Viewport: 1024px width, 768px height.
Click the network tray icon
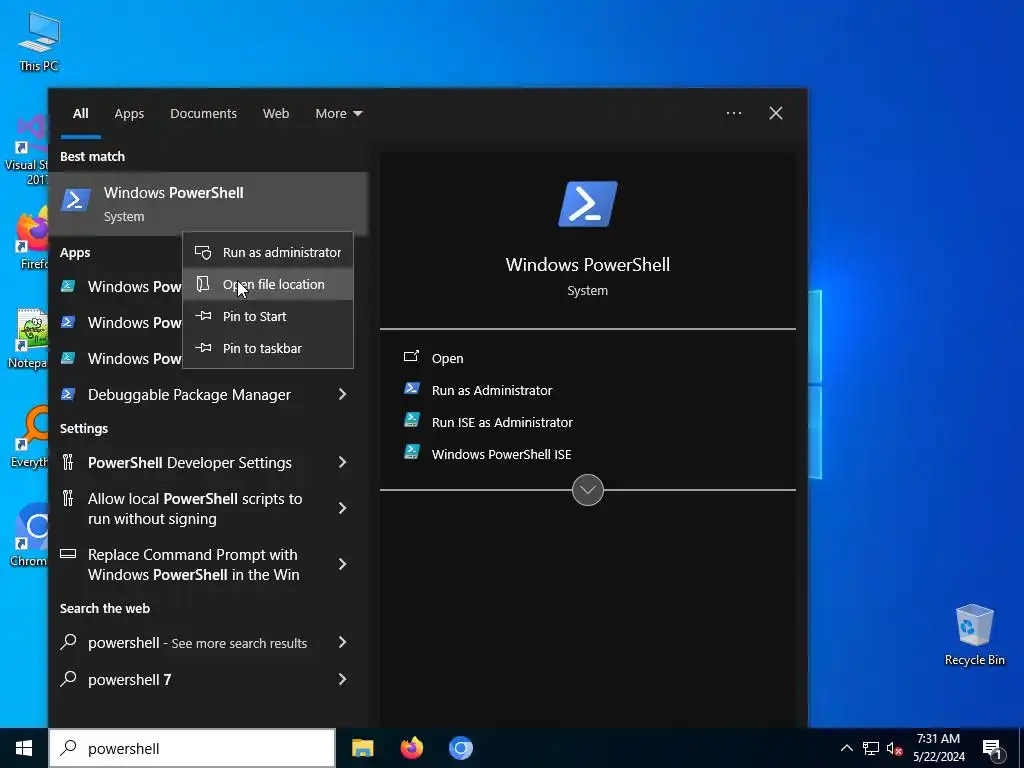point(871,748)
